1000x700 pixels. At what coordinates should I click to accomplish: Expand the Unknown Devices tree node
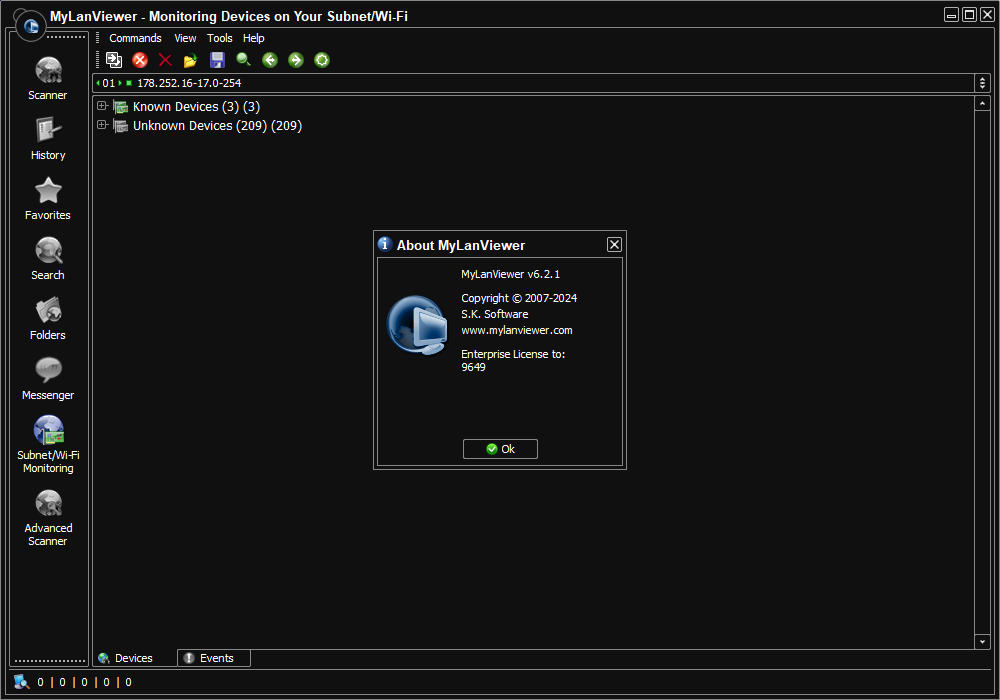(102, 125)
